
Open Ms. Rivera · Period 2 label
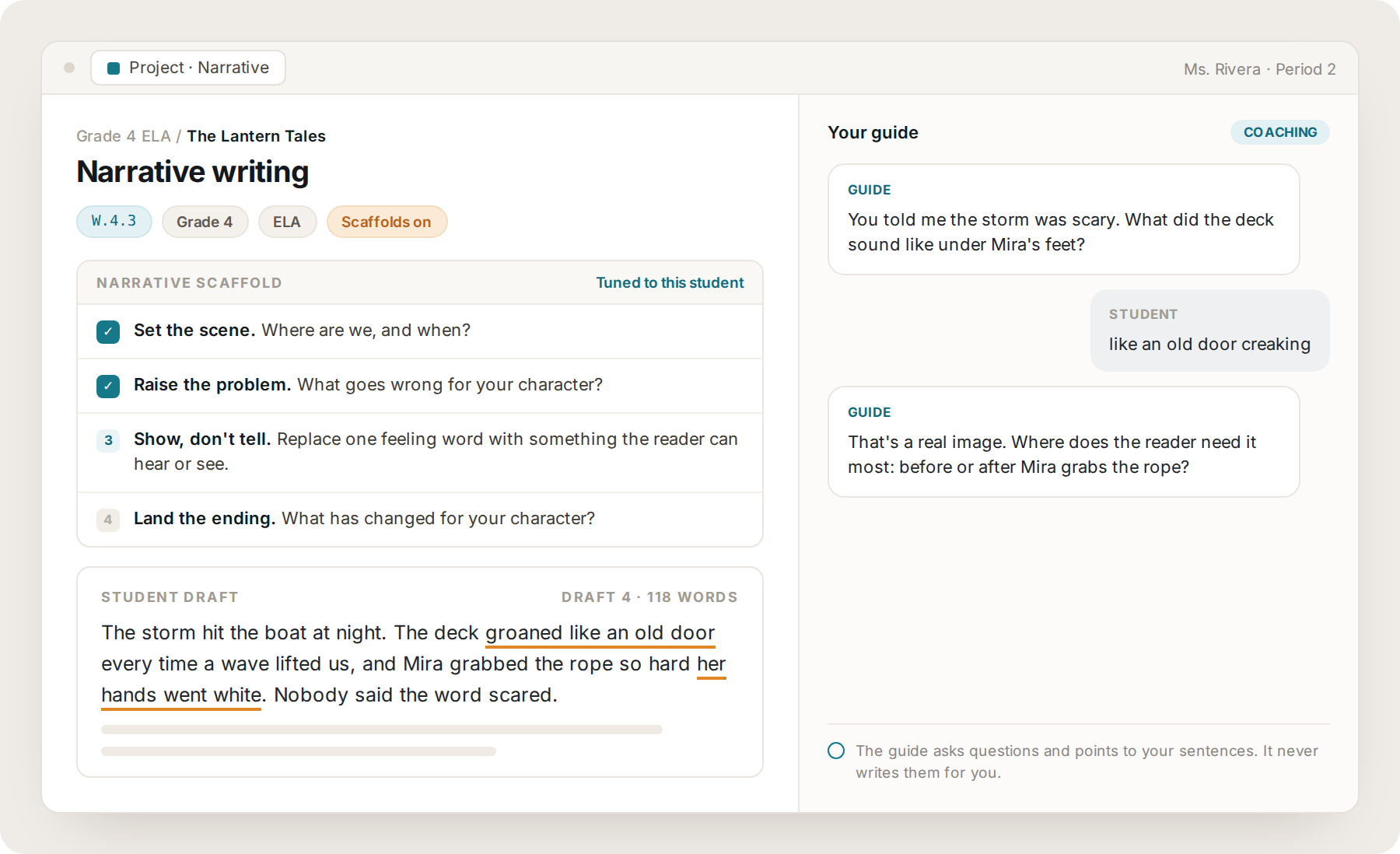click(x=1259, y=69)
